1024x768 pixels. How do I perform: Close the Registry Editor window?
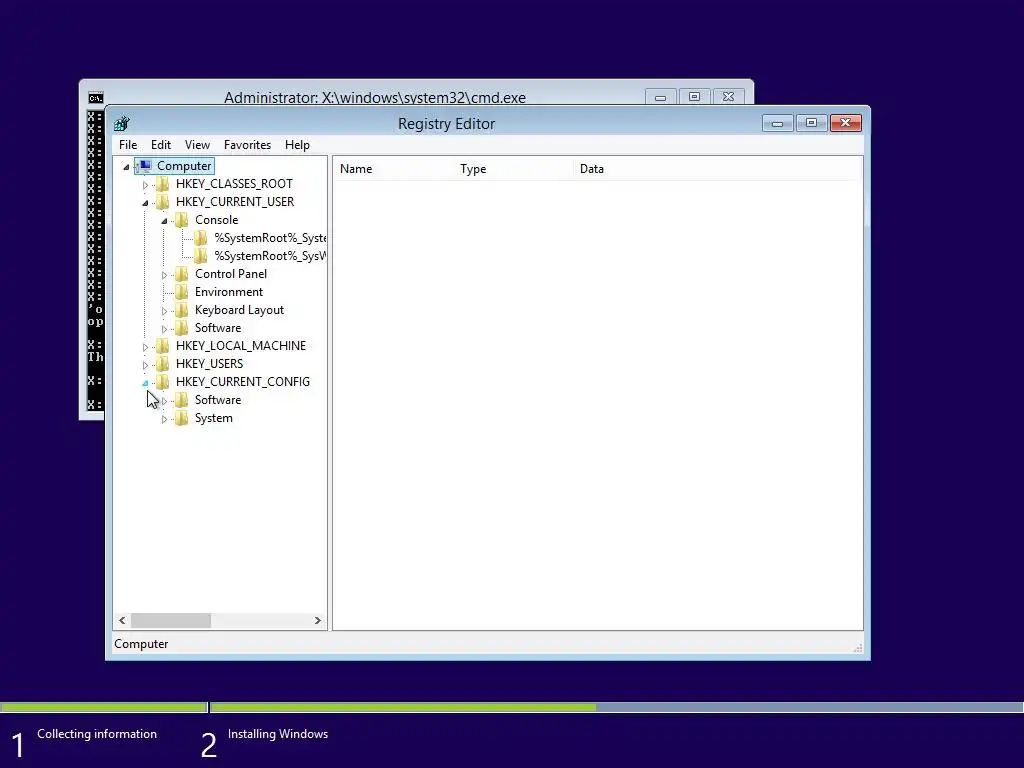(x=846, y=123)
